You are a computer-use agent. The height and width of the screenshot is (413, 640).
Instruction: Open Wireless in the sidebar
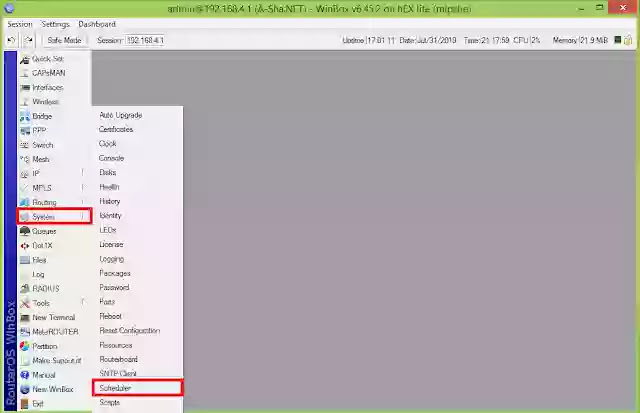pos(54,102)
